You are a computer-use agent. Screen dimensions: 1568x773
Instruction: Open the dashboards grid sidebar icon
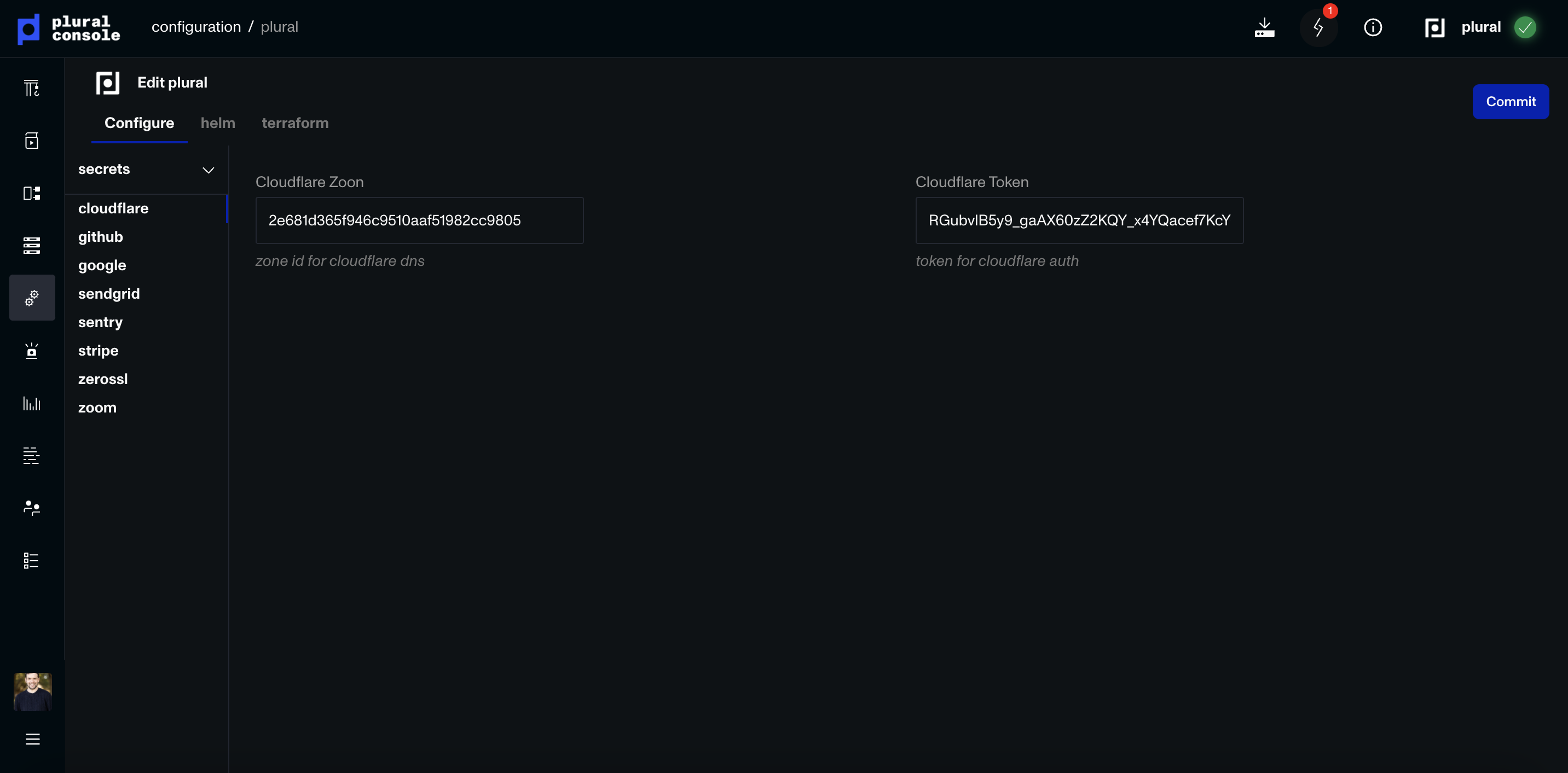click(x=32, y=193)
